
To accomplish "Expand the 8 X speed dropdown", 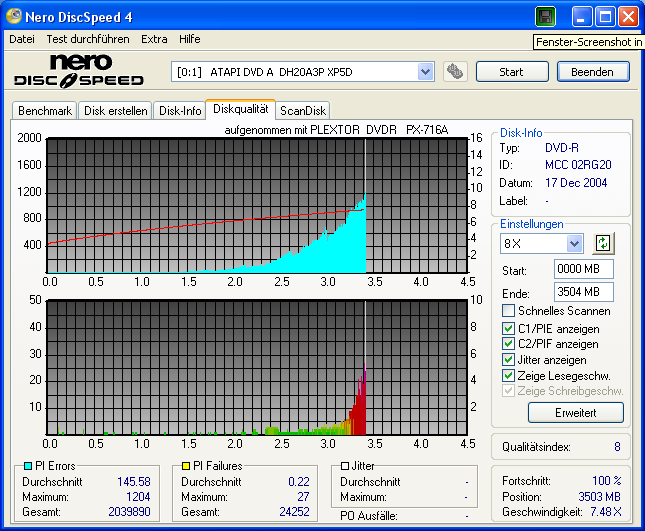I will [x=574, y=243].
